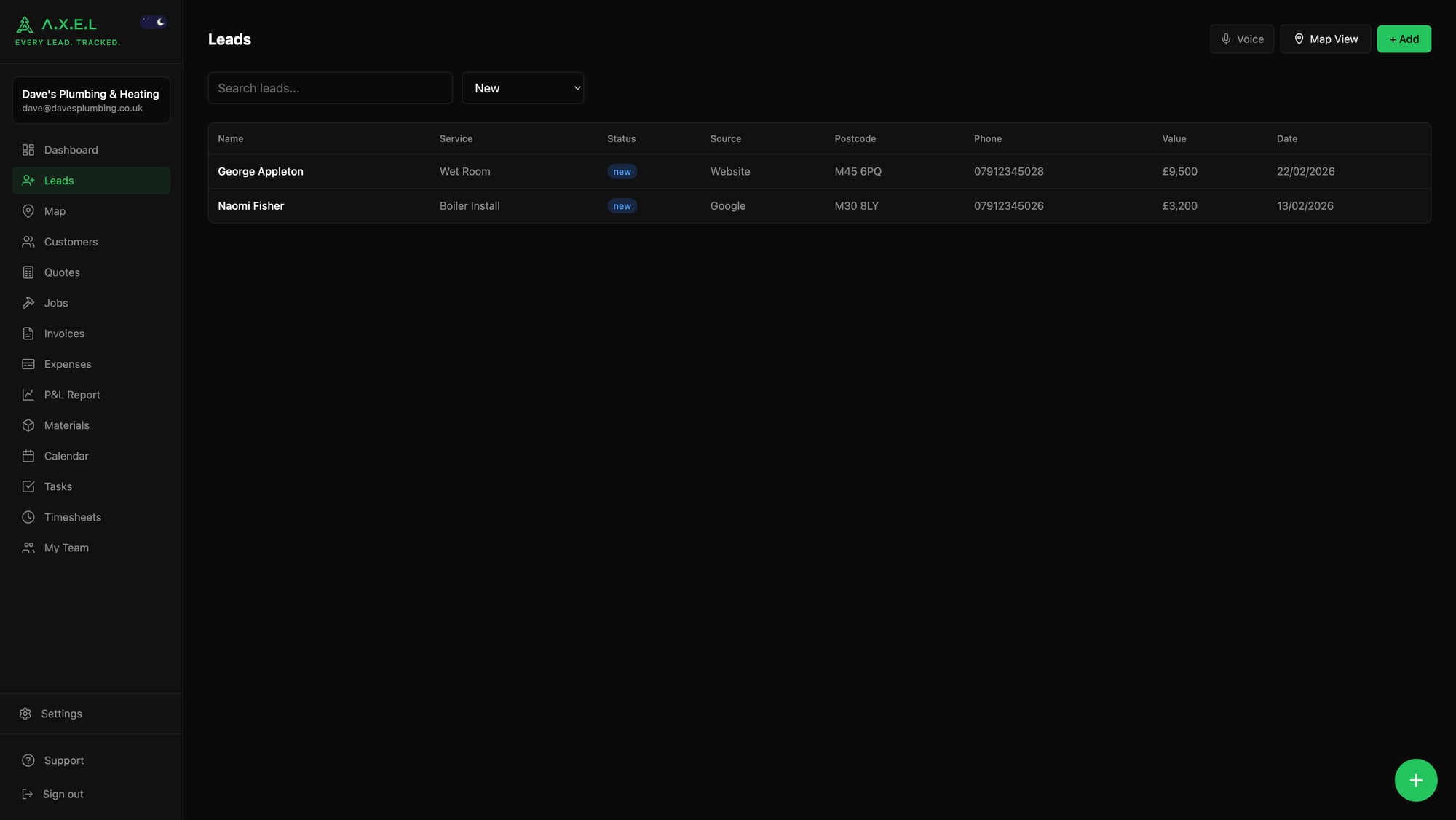
Task: Open Timesheets via the clock icon
Action: coord(28,517)
